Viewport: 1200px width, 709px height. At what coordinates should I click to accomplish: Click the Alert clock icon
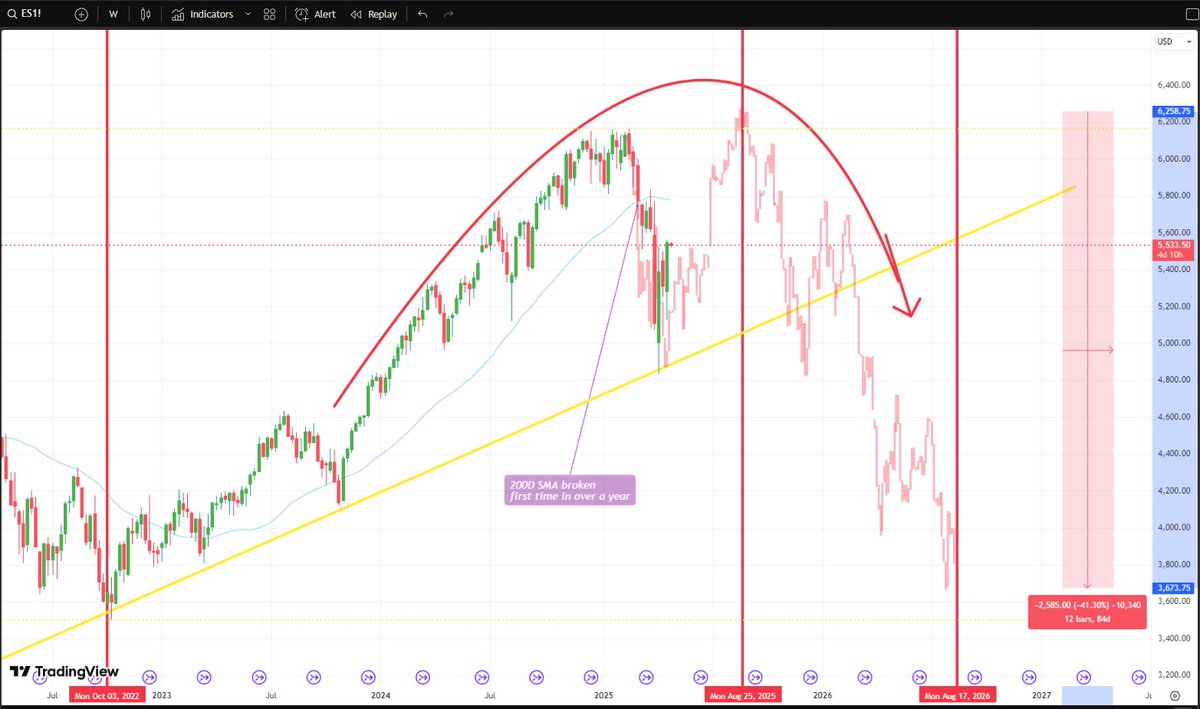pyautogui.click(x=301, y=14)
